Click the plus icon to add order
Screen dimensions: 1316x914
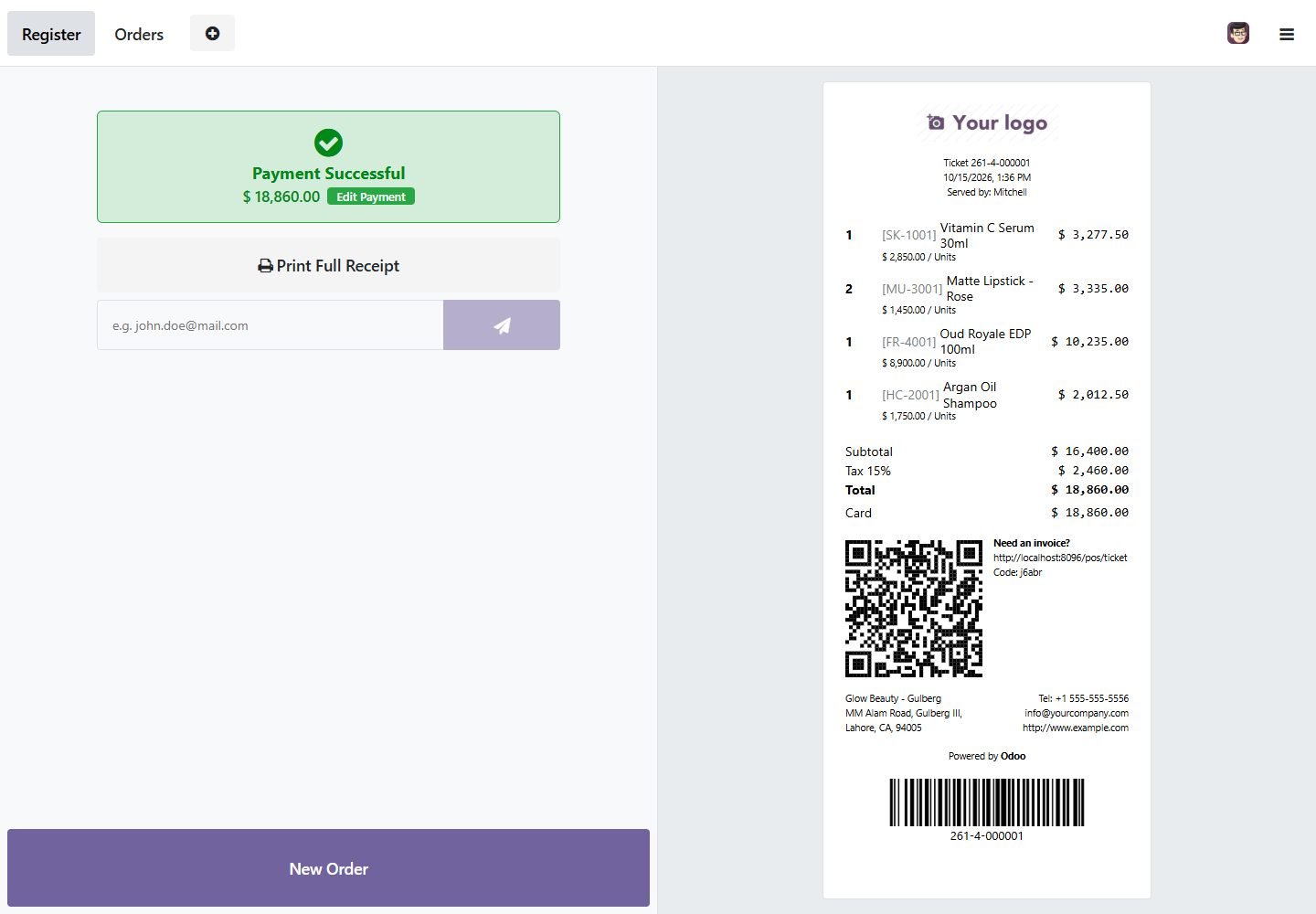[212, 34]
